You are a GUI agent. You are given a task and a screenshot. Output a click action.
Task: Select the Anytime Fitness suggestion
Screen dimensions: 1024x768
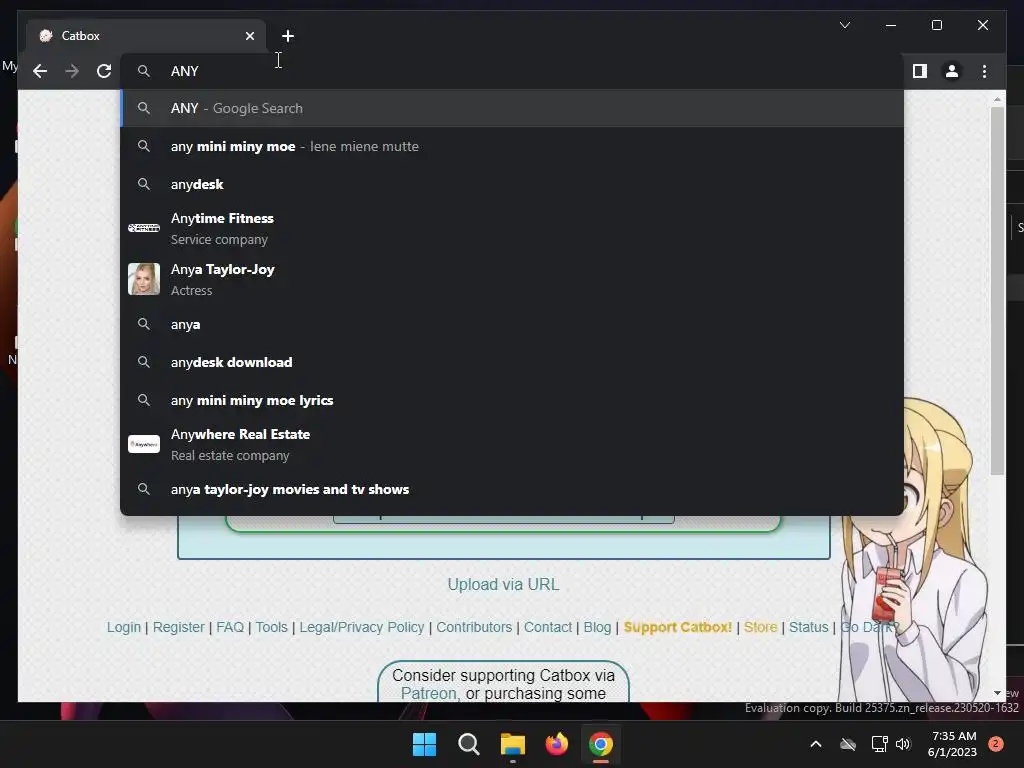click(x=512, y=229)
